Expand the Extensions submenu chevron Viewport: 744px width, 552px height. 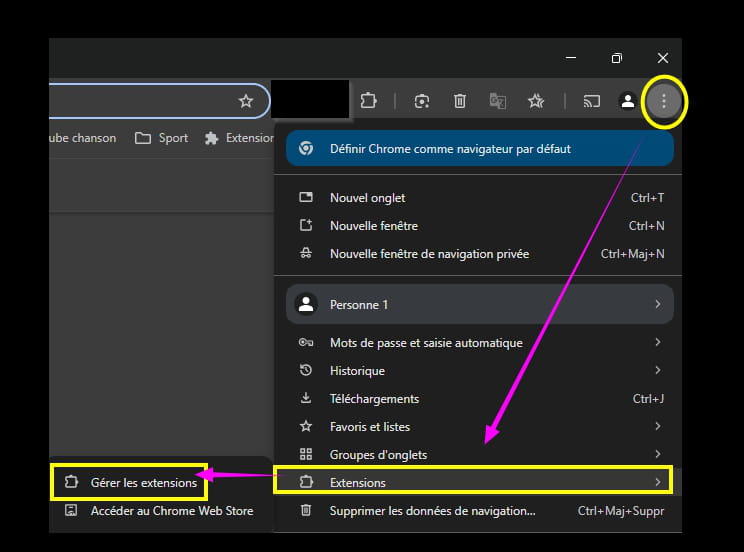click(x=658, y=482)
